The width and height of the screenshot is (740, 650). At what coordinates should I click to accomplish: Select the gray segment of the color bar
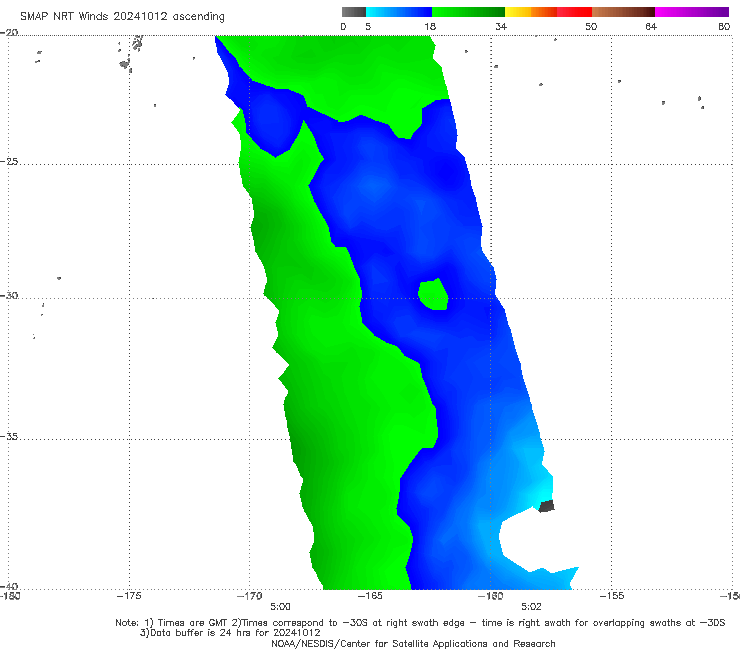coord(354,12)
